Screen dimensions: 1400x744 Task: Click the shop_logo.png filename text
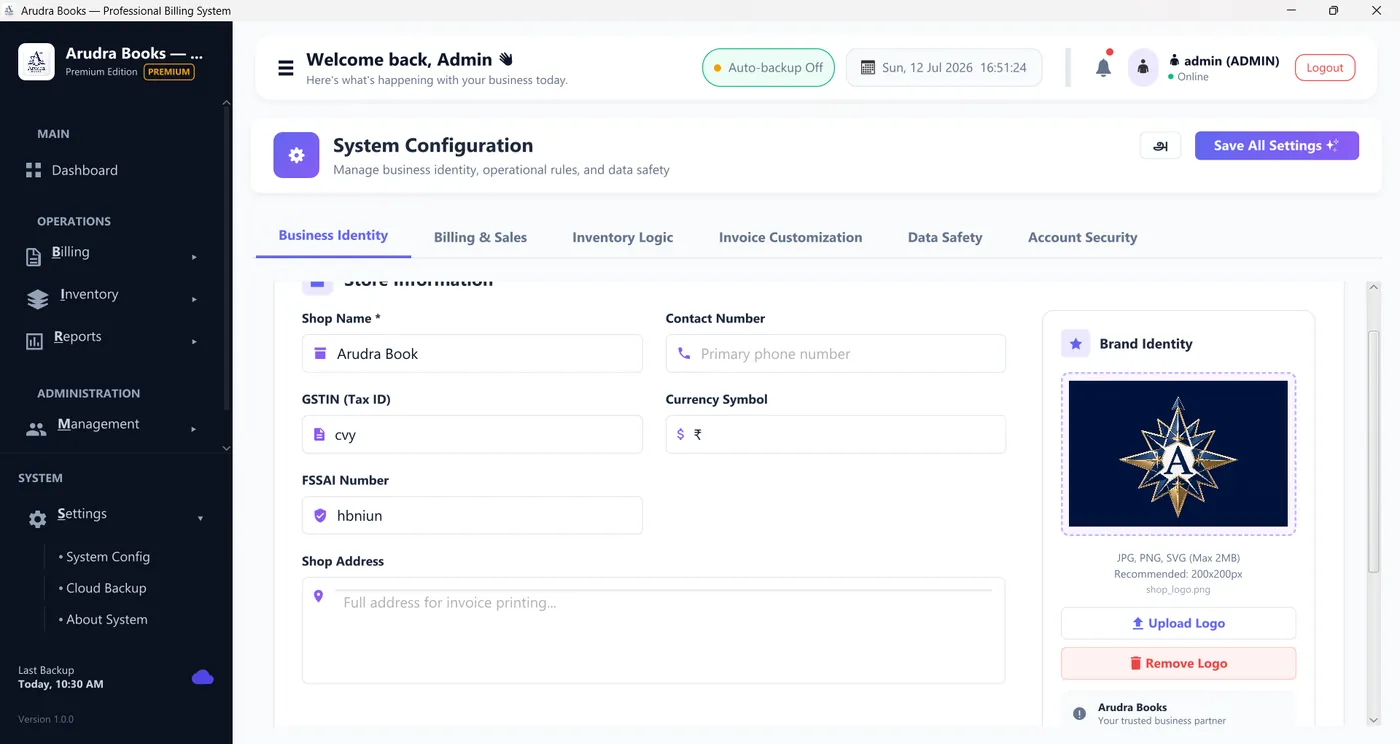click(x=1178, y=590)
